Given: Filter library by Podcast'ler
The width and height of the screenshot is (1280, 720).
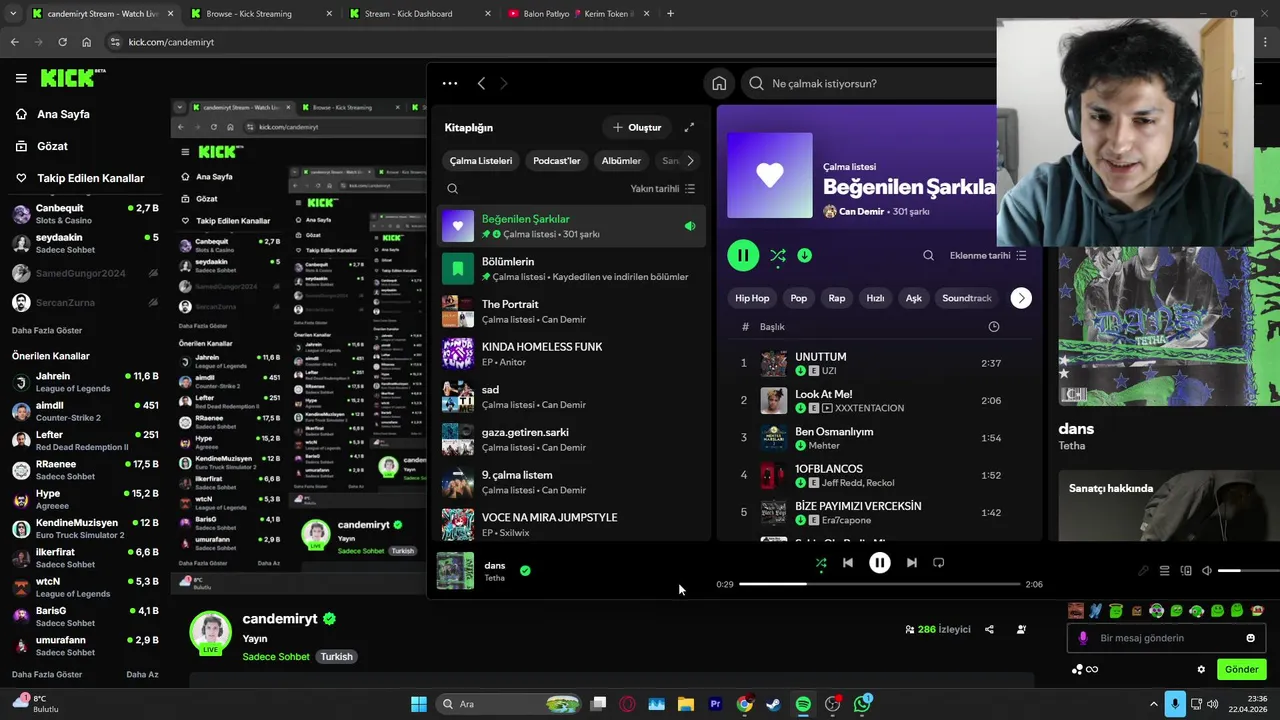Looking at the screenshot, I should pos(557,161).
